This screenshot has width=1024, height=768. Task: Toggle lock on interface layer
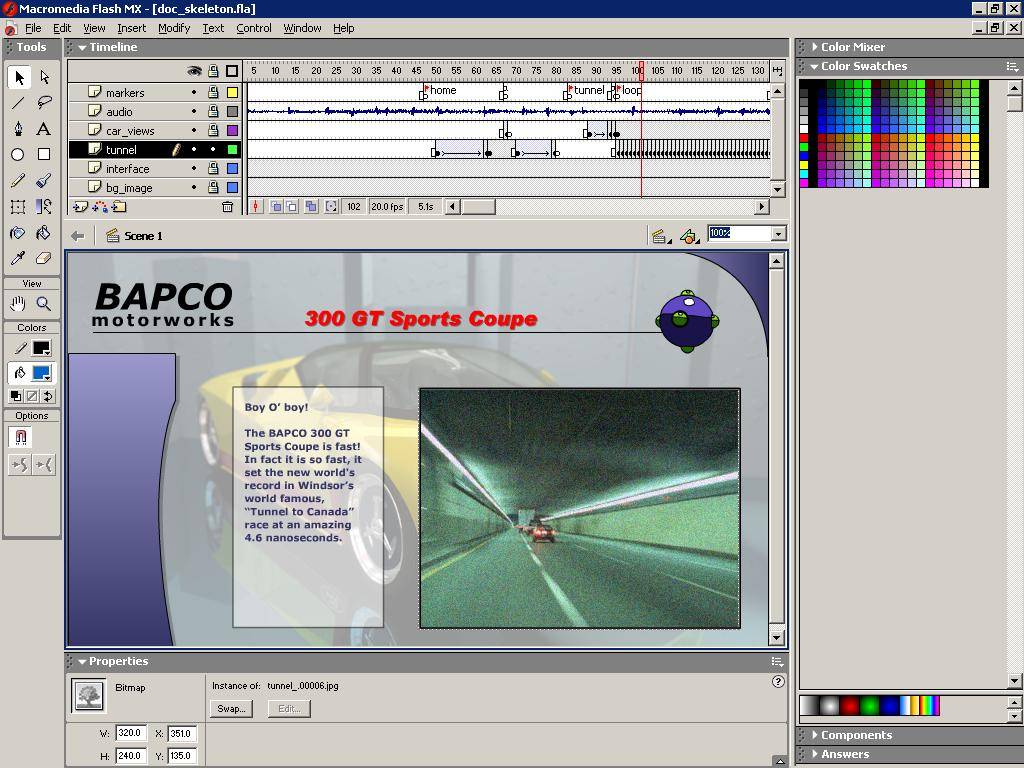pyautogui.click(x=213, y=168)
